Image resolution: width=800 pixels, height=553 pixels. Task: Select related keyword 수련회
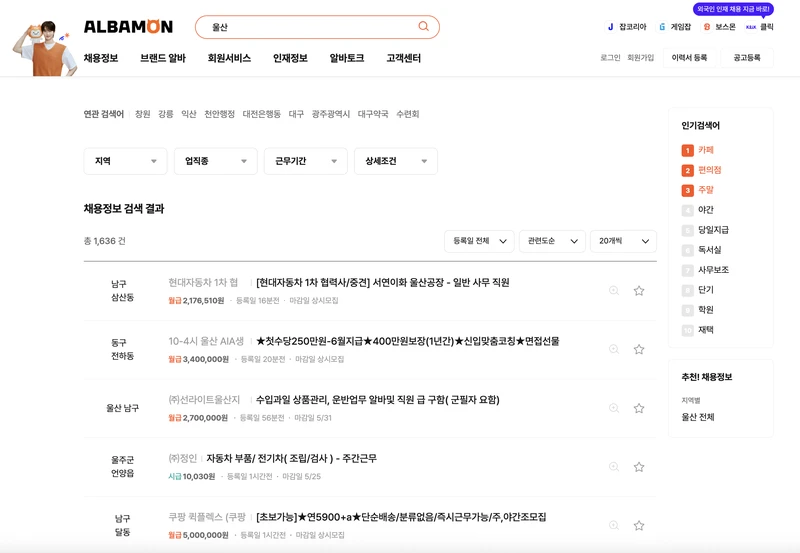tap(408, 114)
